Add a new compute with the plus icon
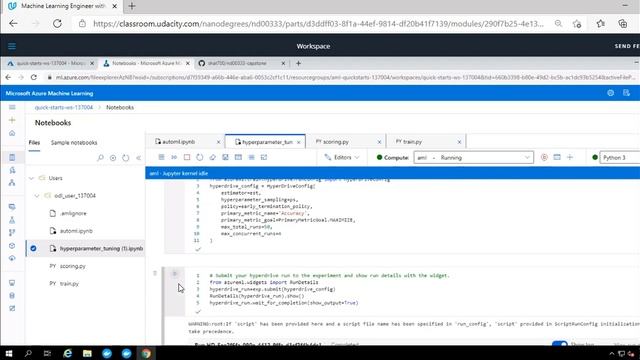The width and height of the screenshot is (640, 360). [570, 157]
